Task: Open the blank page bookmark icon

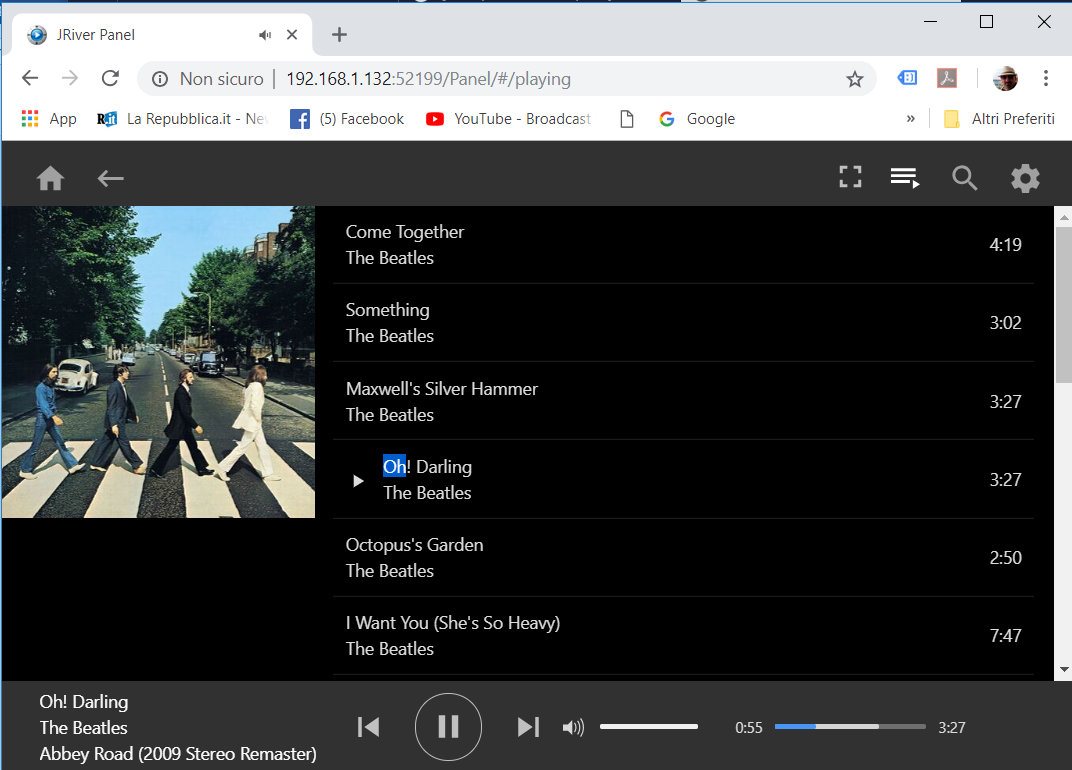Action: 626,119
